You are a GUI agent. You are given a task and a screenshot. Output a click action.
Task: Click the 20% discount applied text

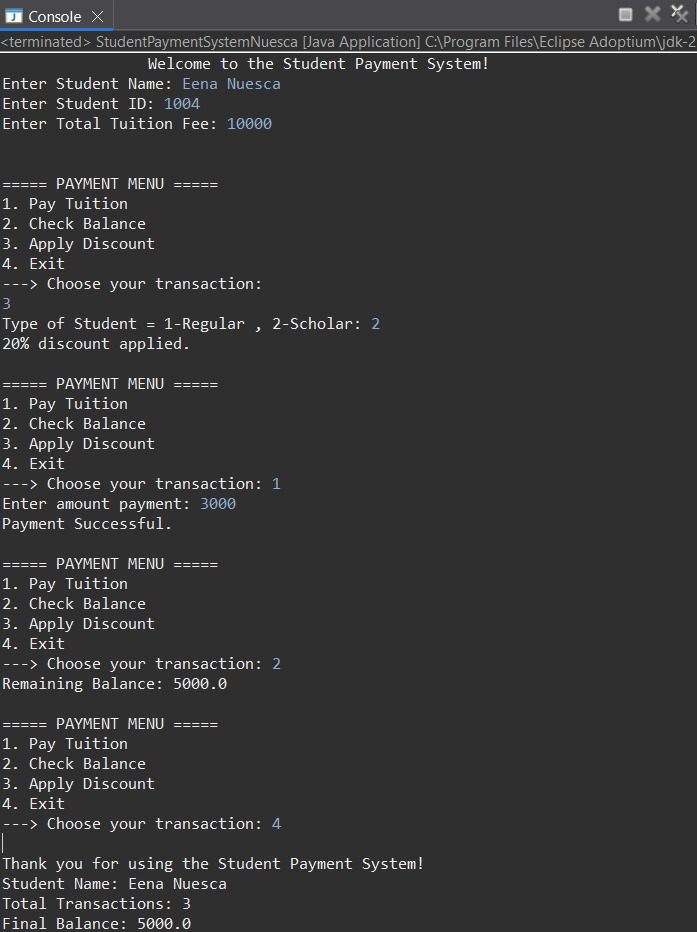pos(94,343)
